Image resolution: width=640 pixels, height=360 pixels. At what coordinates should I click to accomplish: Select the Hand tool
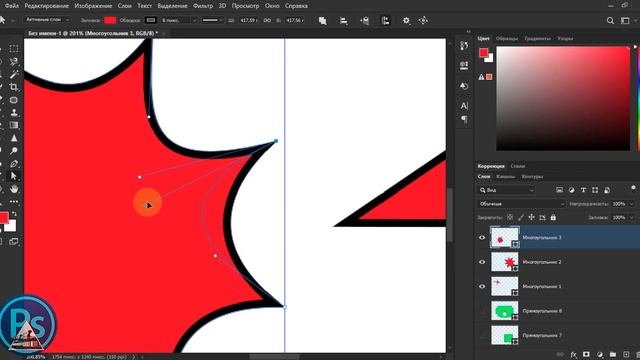point(13,189)
